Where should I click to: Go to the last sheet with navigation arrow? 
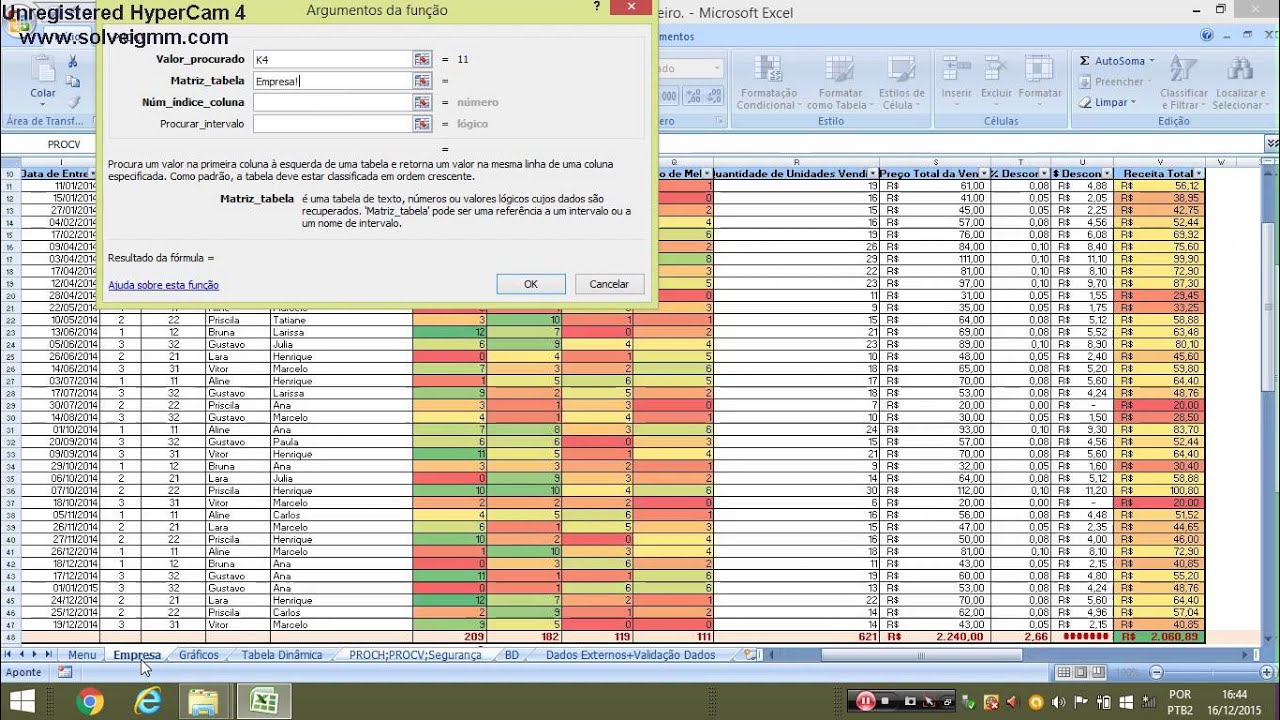click(48, 655)
